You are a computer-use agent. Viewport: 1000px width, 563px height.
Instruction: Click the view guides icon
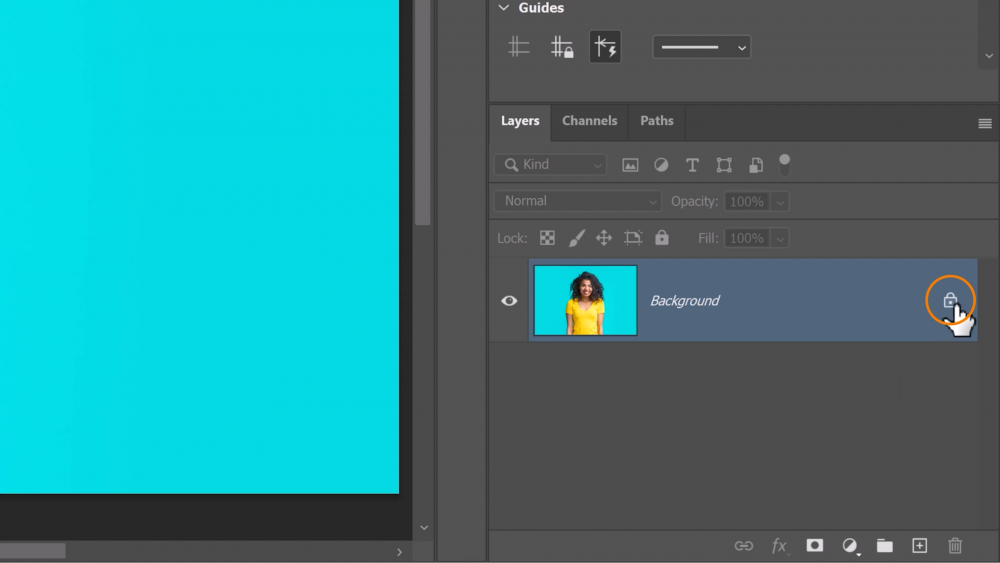tap(518, 47)
